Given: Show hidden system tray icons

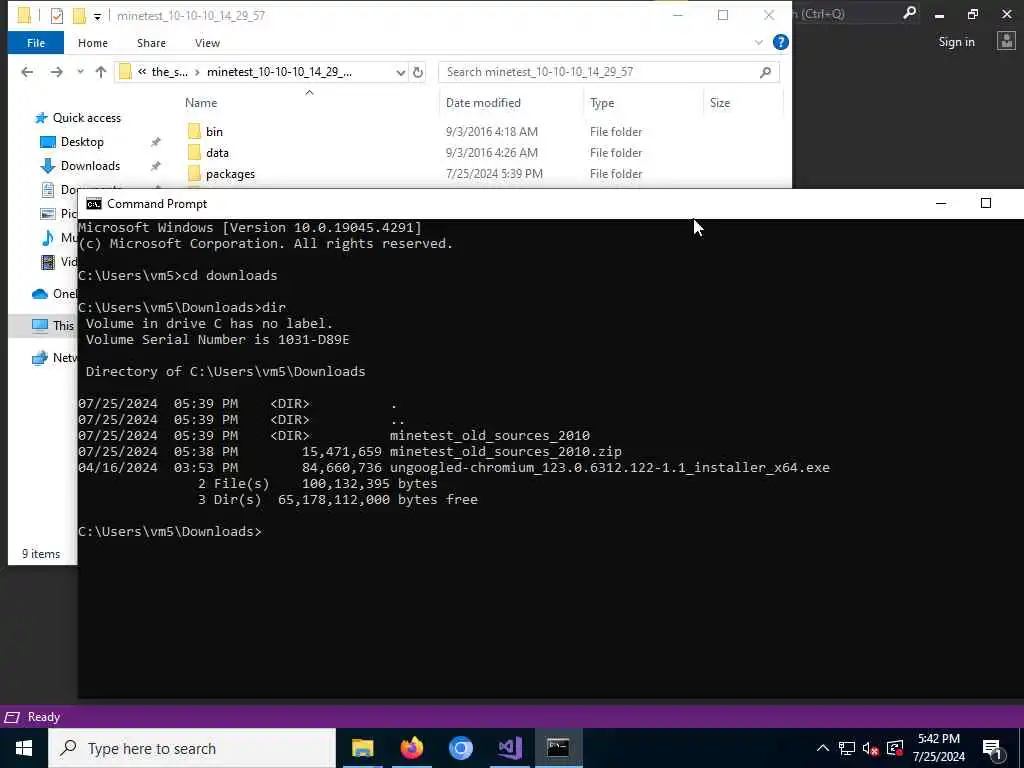Looking at the screenshot, I should pyautogui.click(x=823, y=748).
